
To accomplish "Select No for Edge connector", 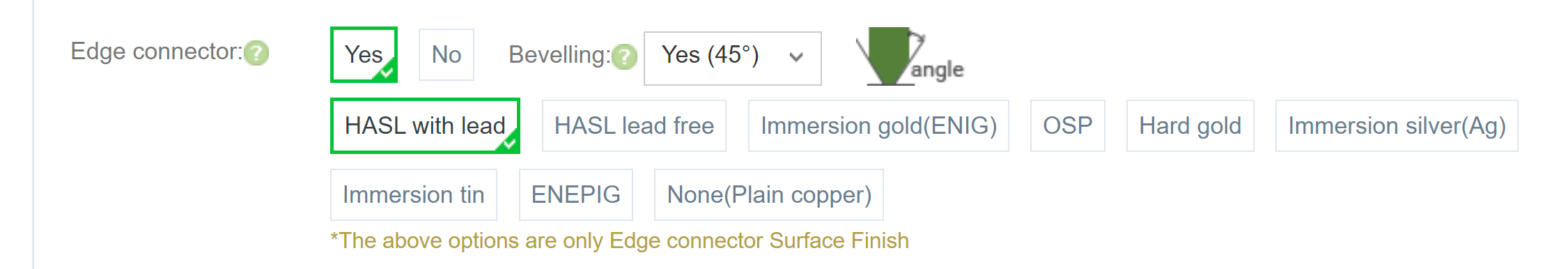I will (447, 54).
